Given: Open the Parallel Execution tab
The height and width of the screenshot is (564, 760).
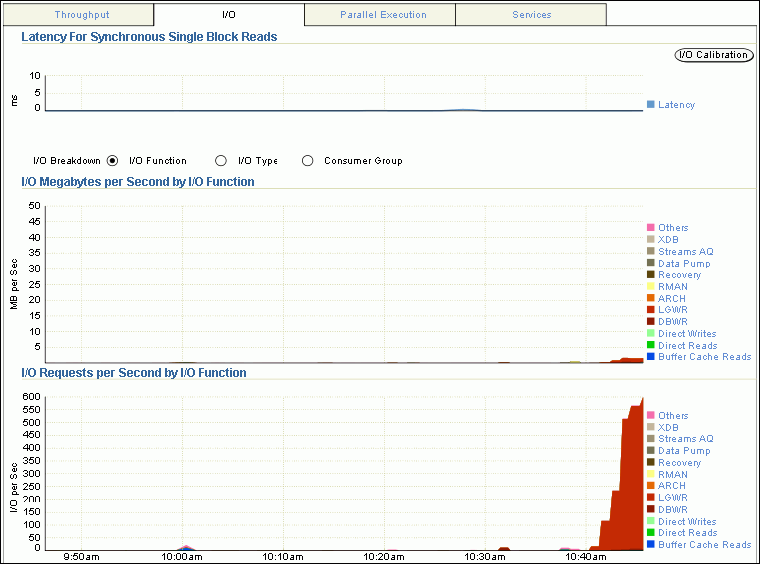Looking at the screenshot, I should [383, 15].
